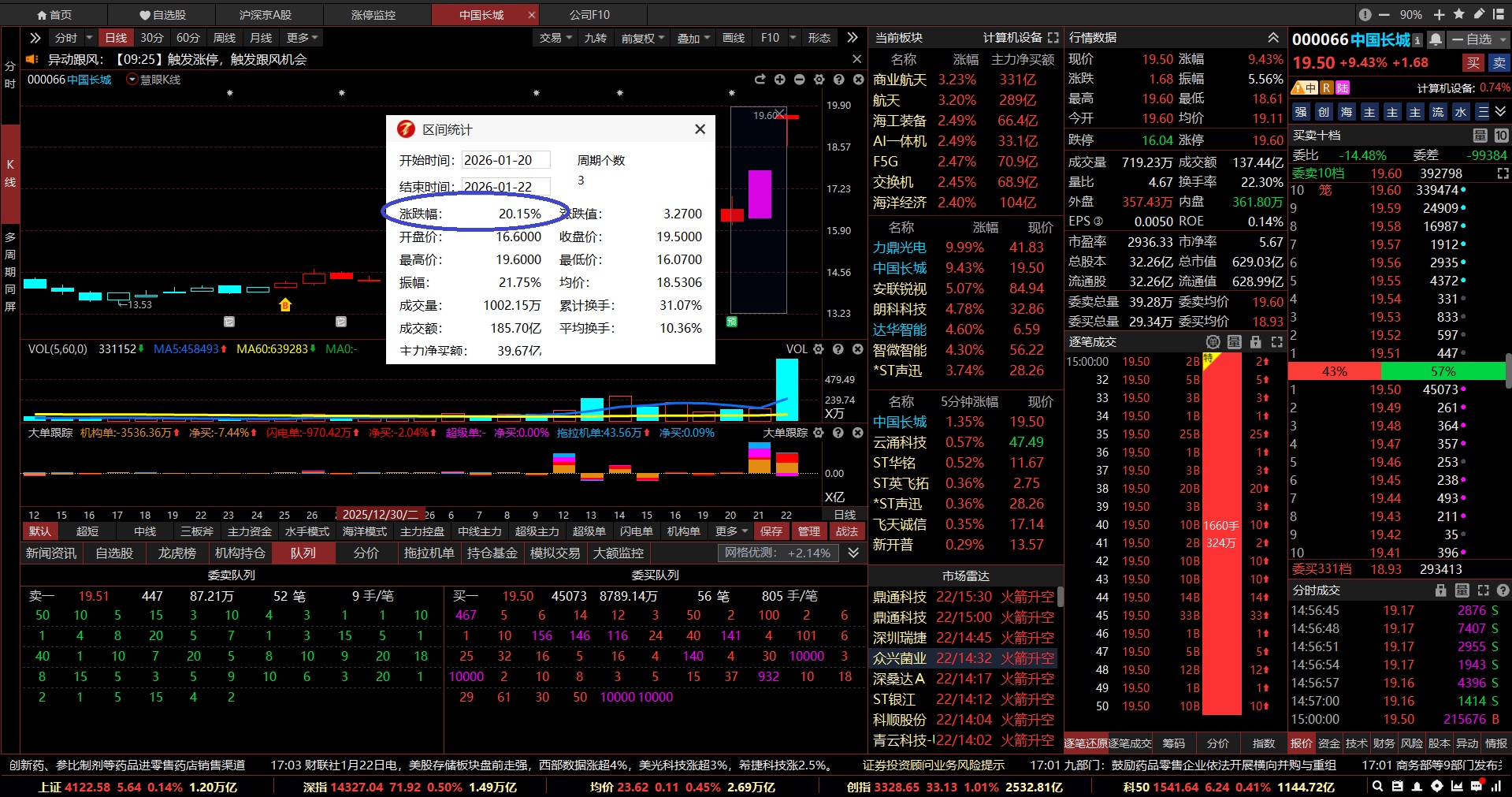Click the blue 卖 sell button
Viewport: 1512px width, 797px height.
pos(1499,63)
